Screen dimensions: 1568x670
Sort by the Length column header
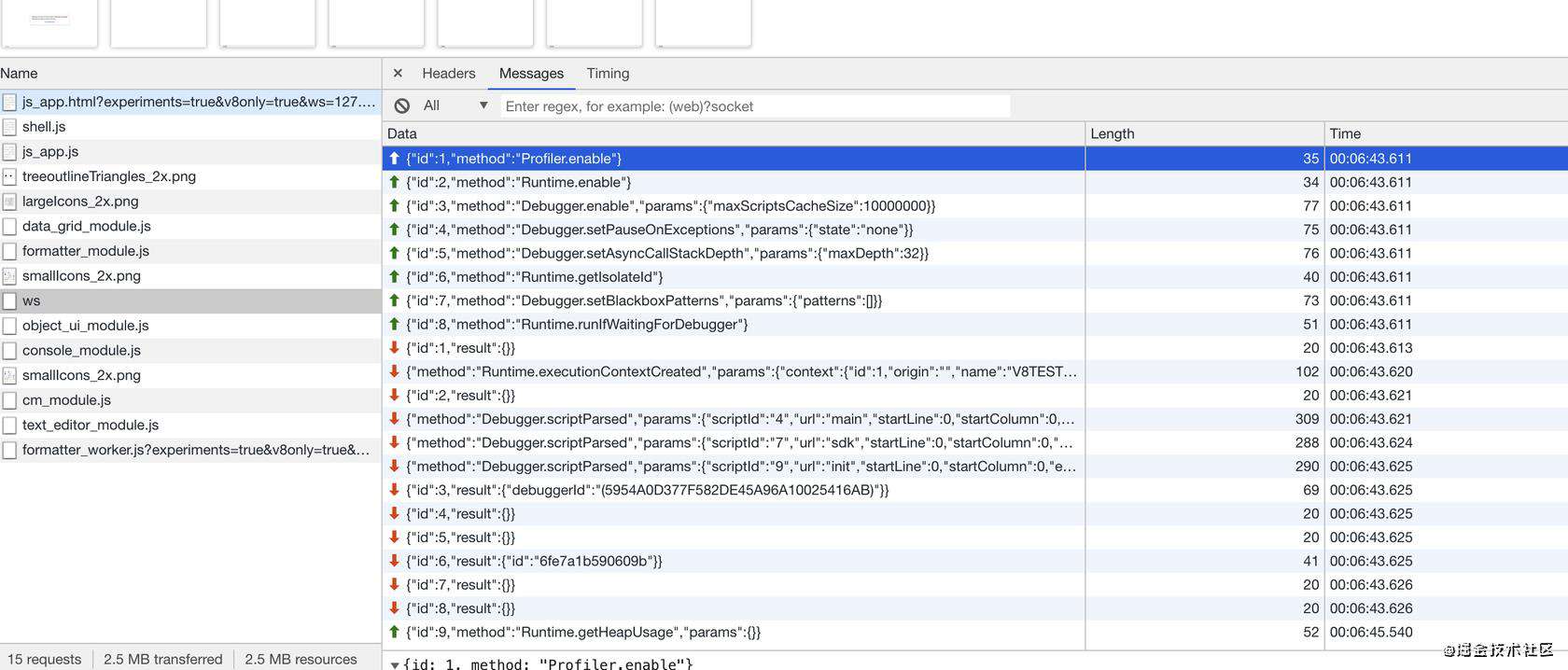pyautogui.click(x=1205, y=133)
